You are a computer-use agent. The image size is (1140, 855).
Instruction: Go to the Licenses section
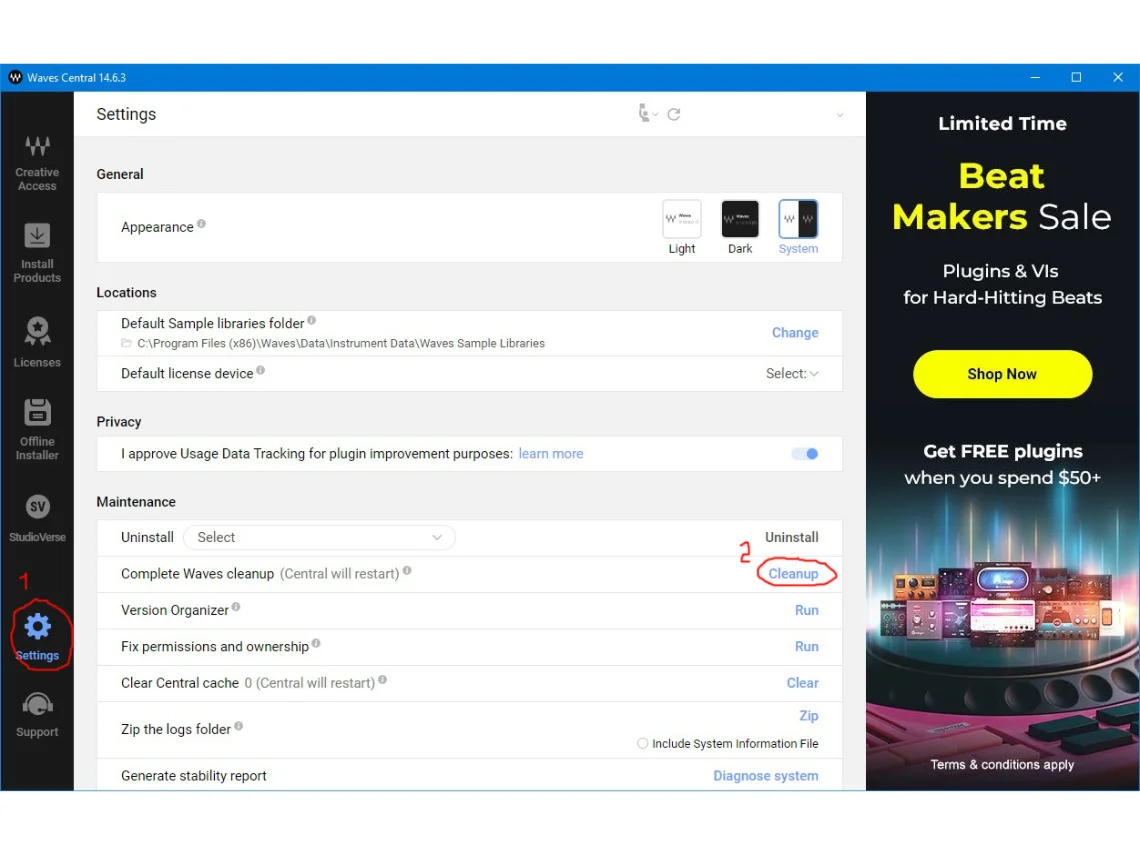pos(37,343)
